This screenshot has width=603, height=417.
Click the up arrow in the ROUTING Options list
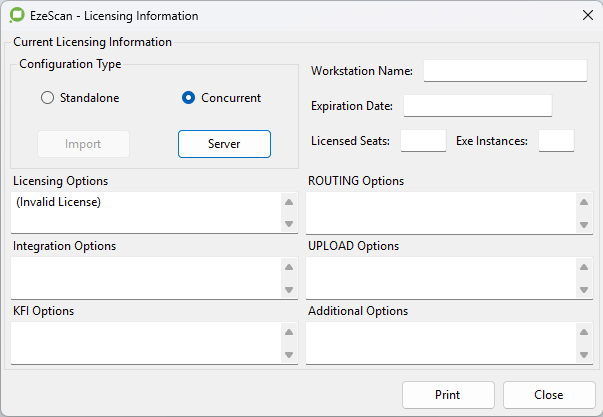(x=584, y=202)
